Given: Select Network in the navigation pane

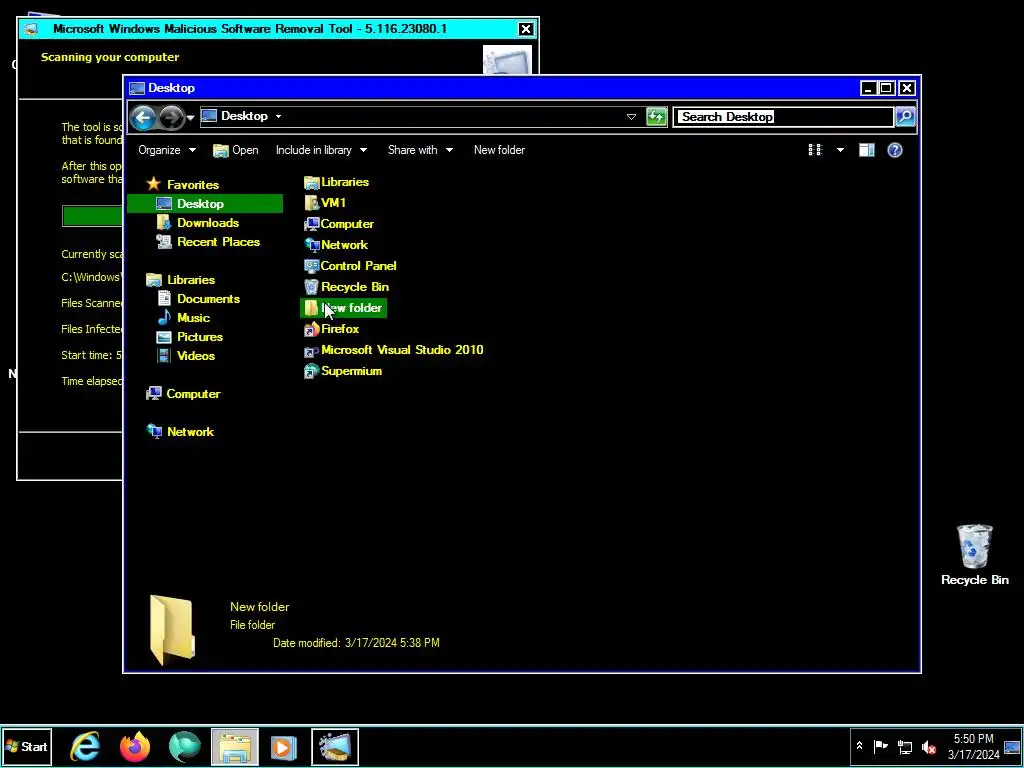Looking at the screenshot, I should pos(180,432).
